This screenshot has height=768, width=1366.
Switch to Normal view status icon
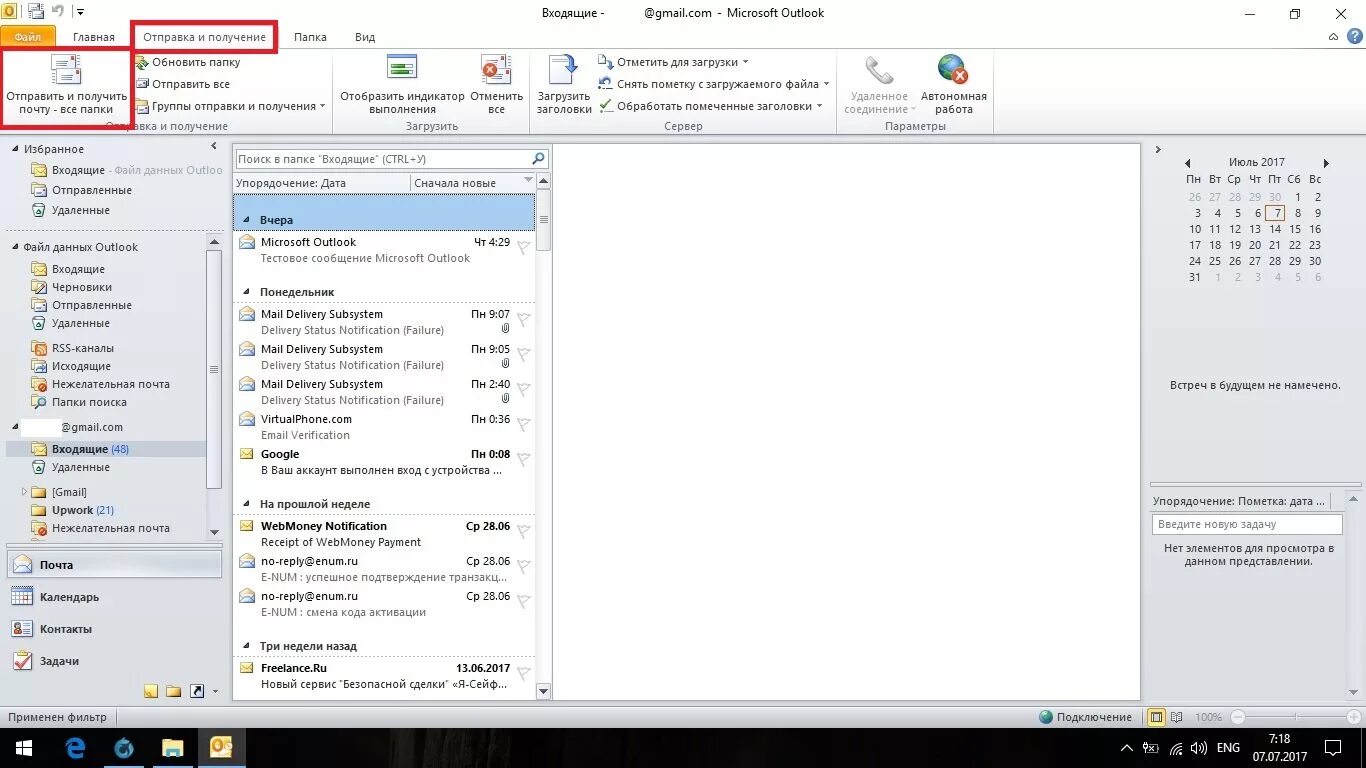1156,717
